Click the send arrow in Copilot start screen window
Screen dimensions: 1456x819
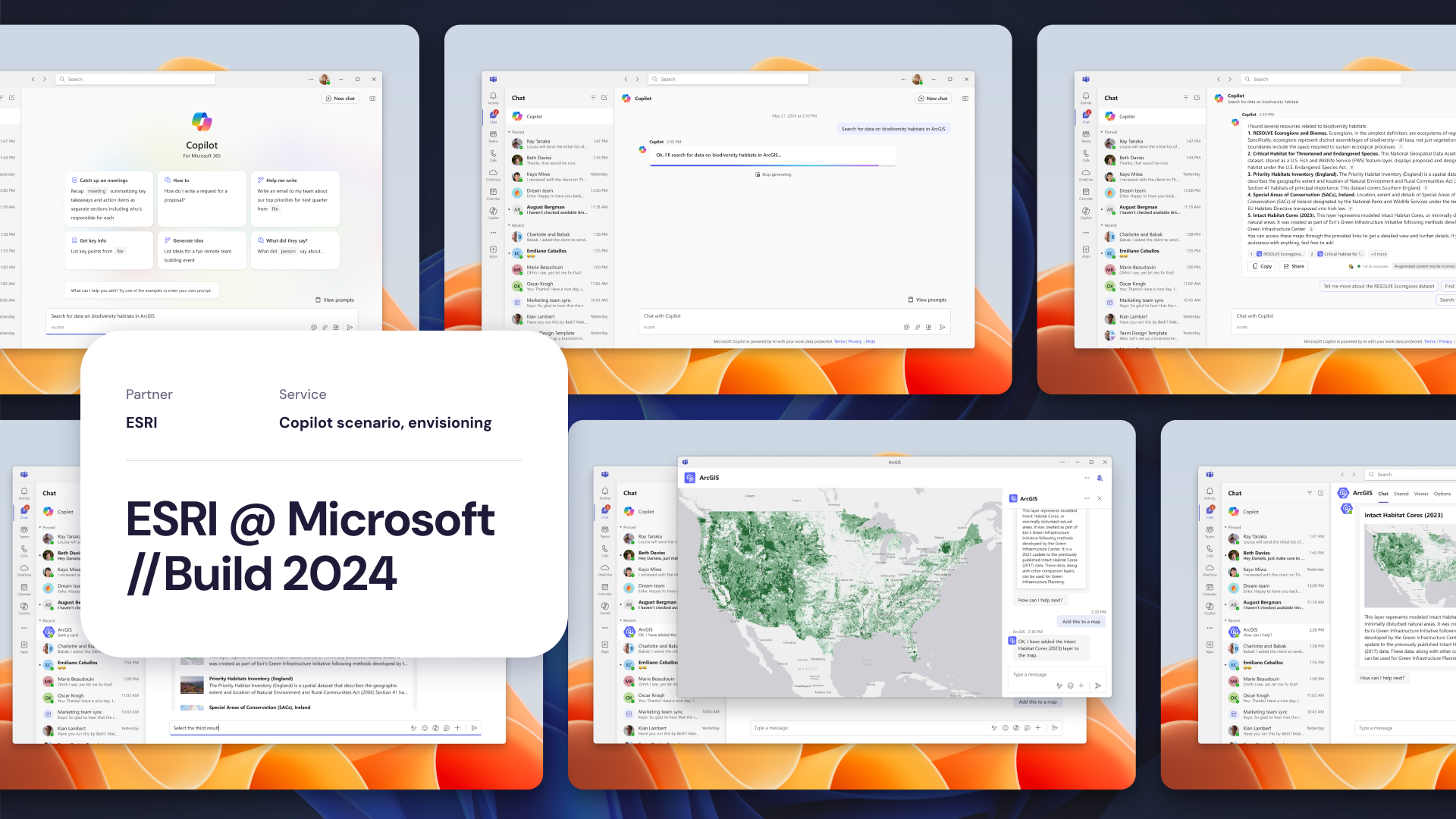(350, 328)
